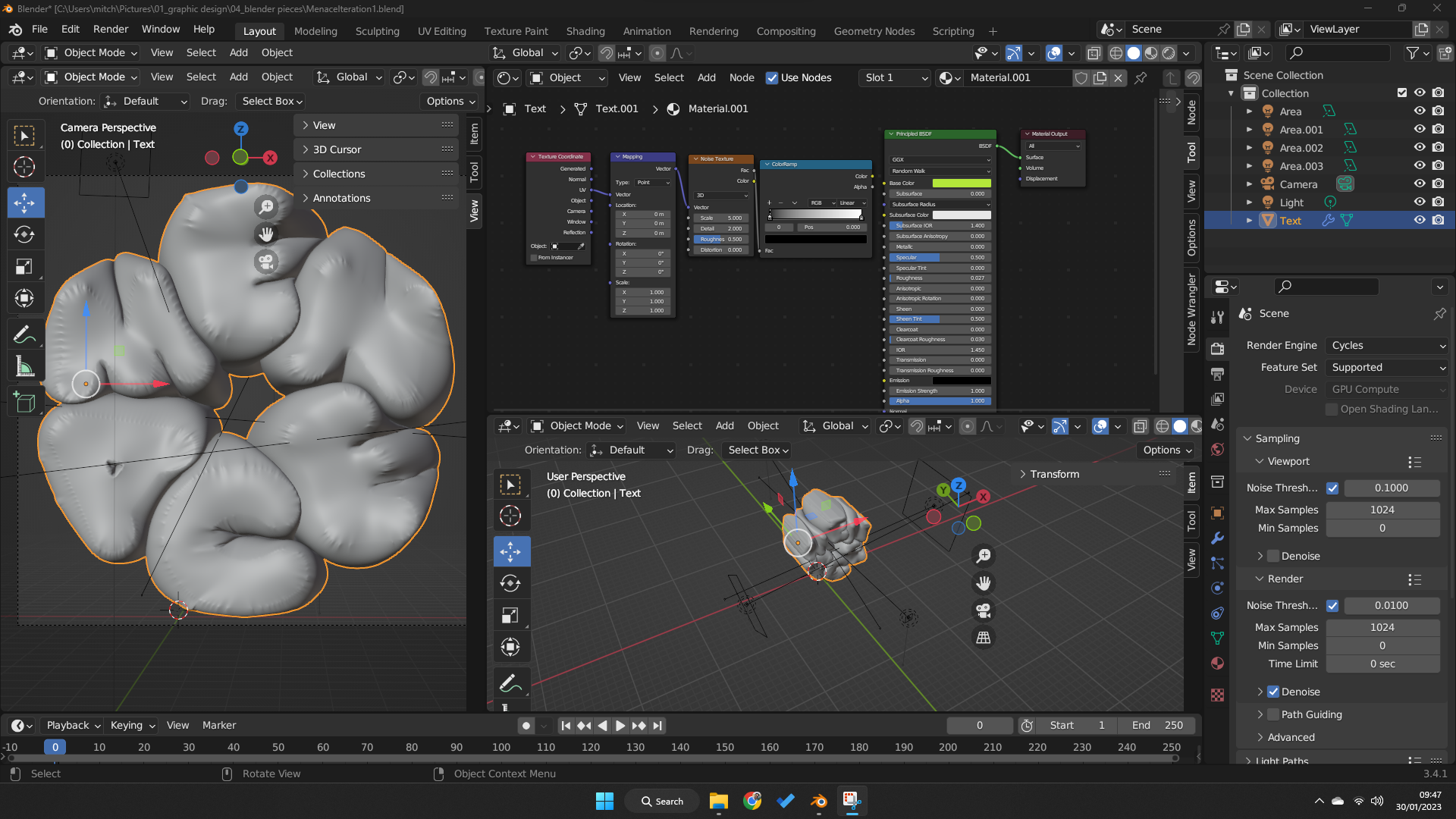This screenshot has width=1456, height=819.
Task: Jump to the last frame in the timeline
Action: click(x=657, y=725)
